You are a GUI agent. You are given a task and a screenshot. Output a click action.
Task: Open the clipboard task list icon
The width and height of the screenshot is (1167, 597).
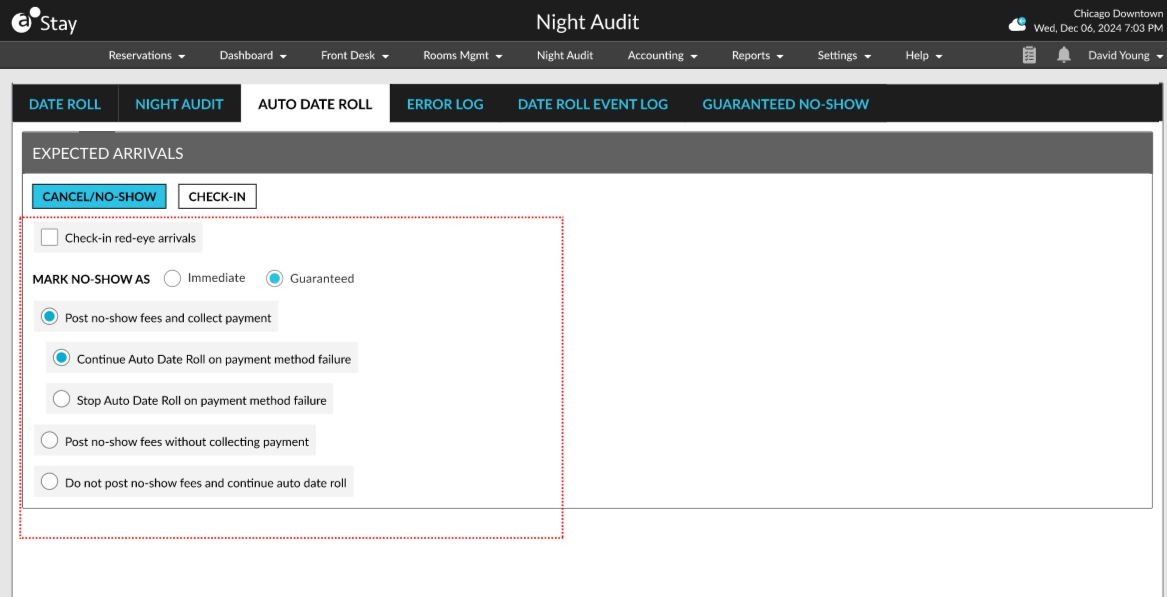pos(1029,55)
